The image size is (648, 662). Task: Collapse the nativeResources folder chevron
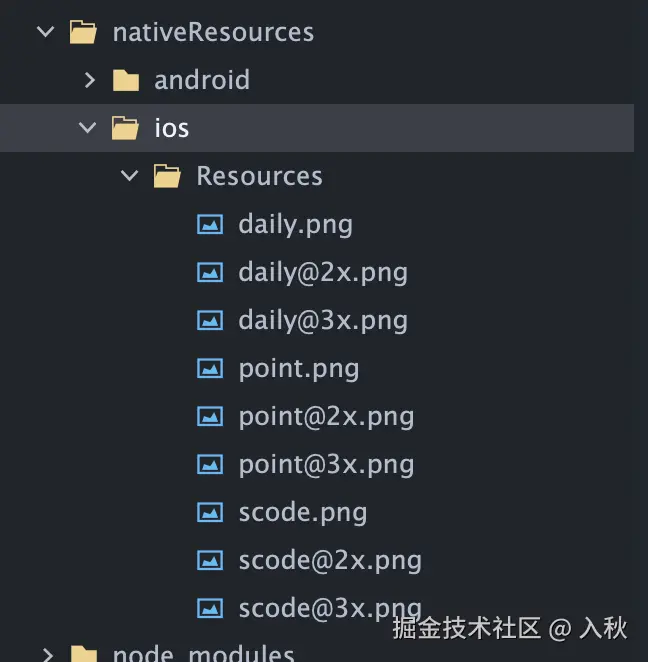click(x=45, y=32)
